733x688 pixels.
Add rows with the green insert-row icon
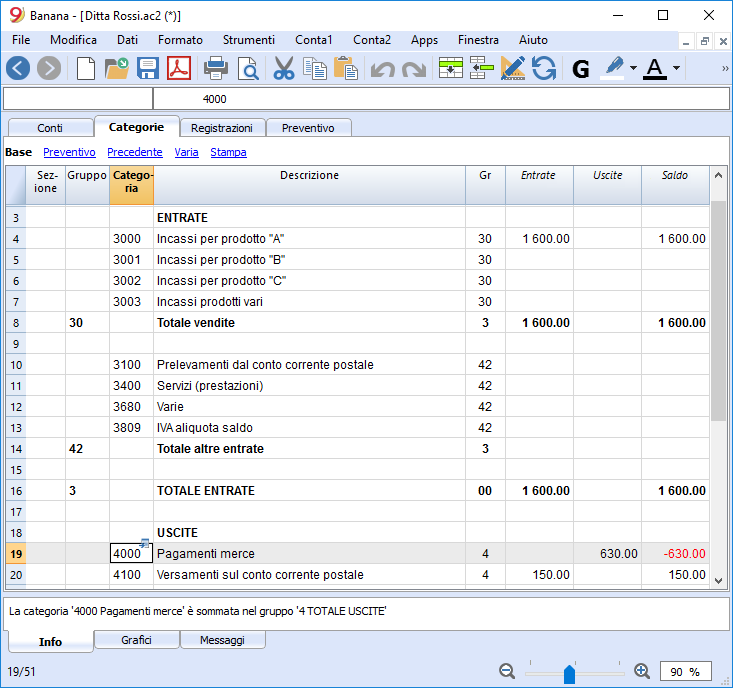click(x=451, y=68)
